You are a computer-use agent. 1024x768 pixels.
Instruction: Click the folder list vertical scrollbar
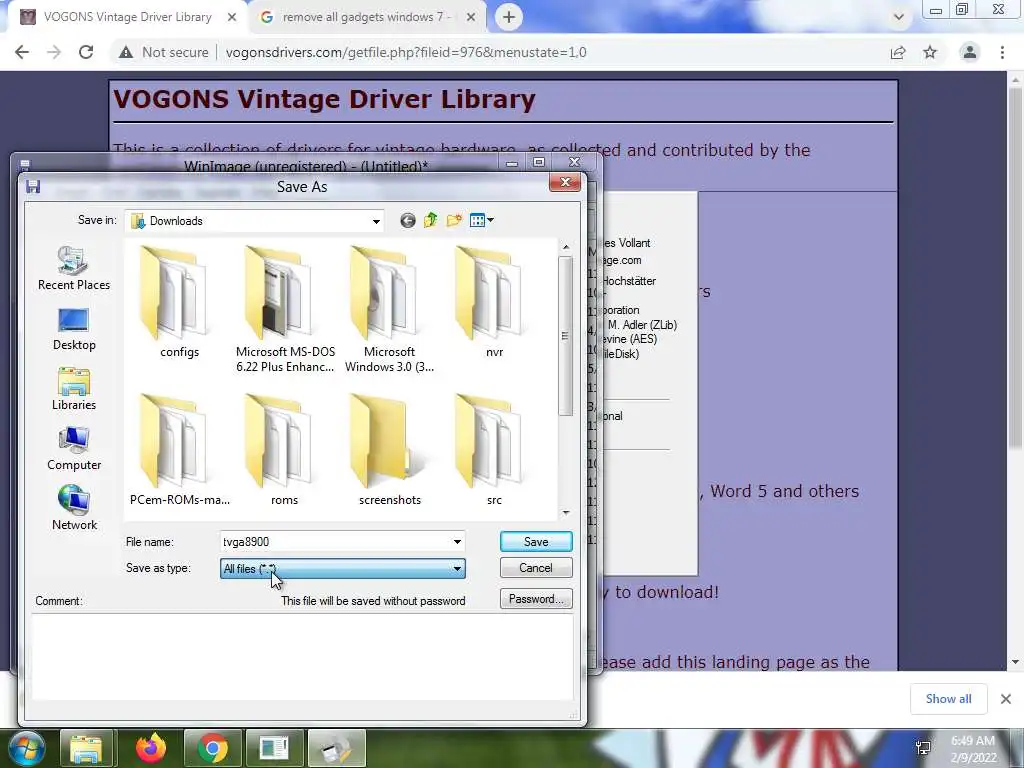click(566, 336)
